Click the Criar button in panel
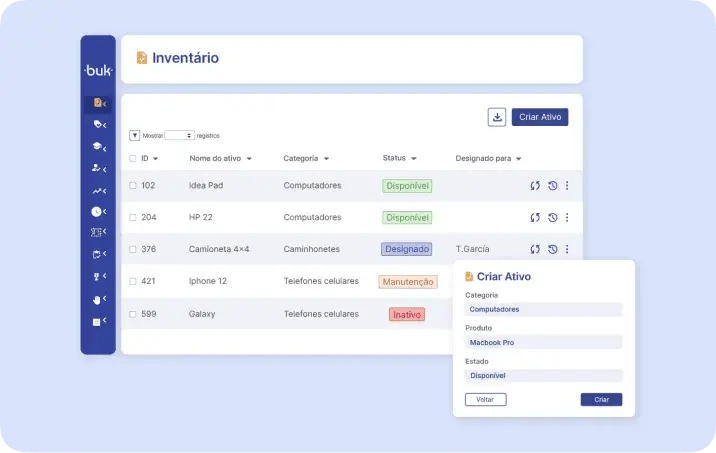 (601, 400)
